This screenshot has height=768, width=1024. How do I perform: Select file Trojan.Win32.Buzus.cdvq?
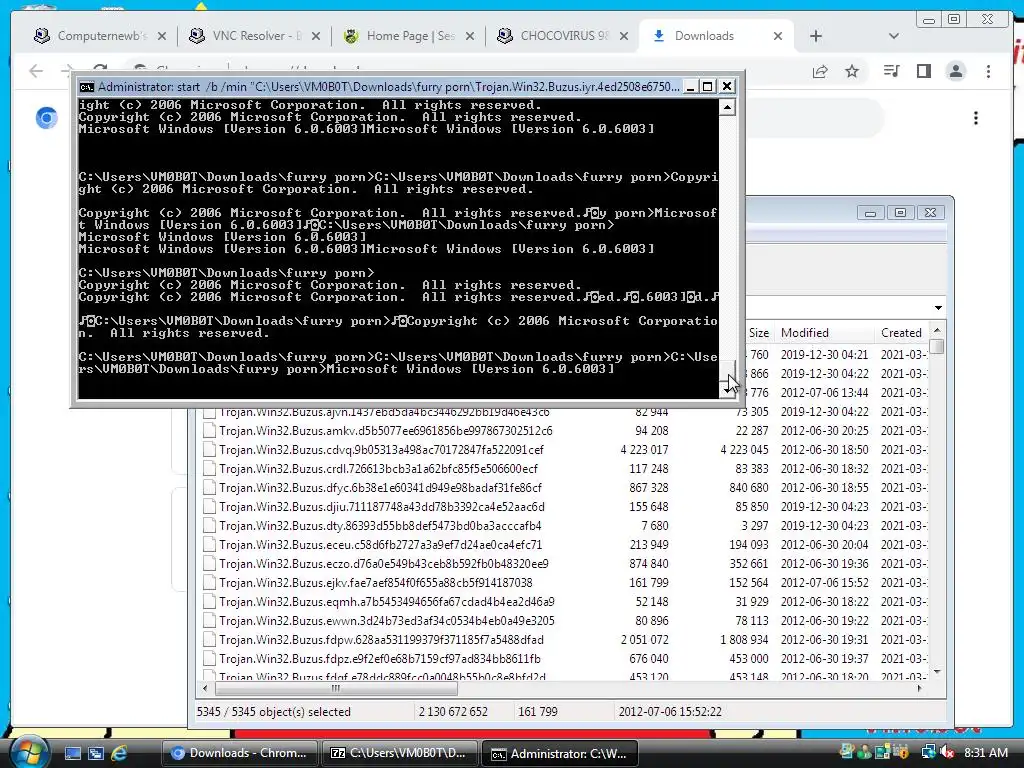click(x=381, y=450)
